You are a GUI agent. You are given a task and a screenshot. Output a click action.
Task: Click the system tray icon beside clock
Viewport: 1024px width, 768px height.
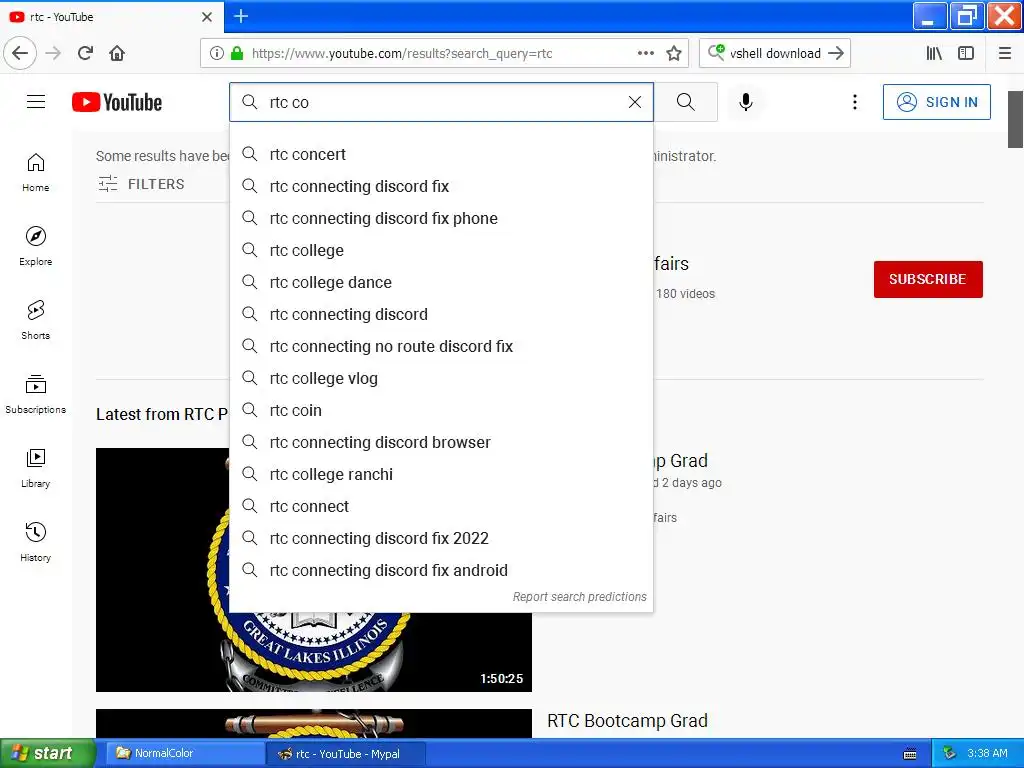click(x=950, y=753)
